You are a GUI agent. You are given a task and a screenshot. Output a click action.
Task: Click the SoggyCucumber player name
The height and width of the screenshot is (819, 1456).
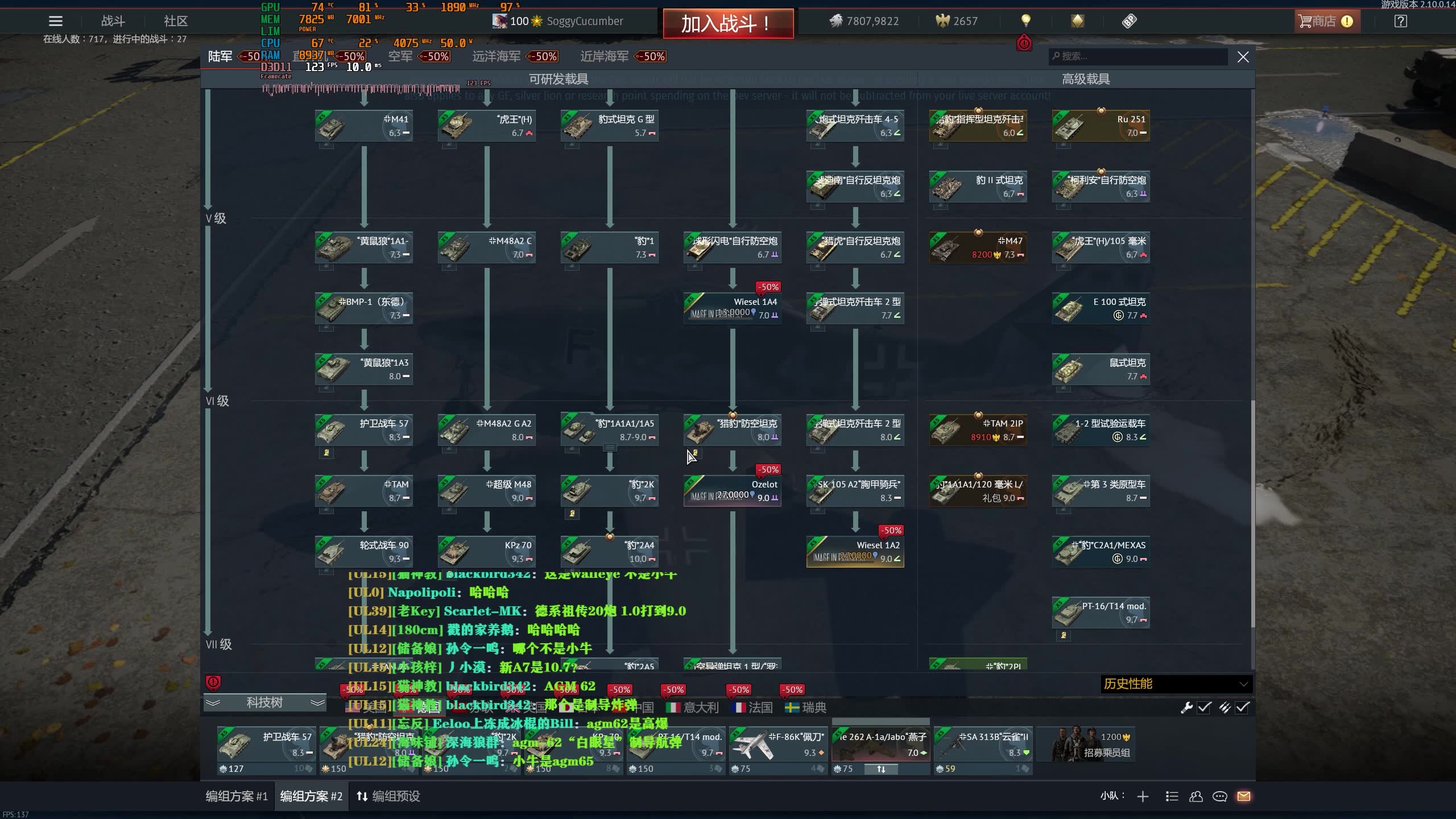(x=585, y=21)
